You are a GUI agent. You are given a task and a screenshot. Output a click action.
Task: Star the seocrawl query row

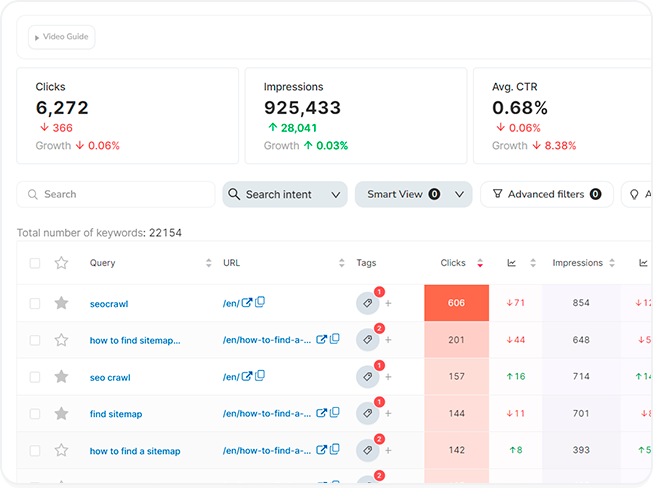tap(61, 303)
